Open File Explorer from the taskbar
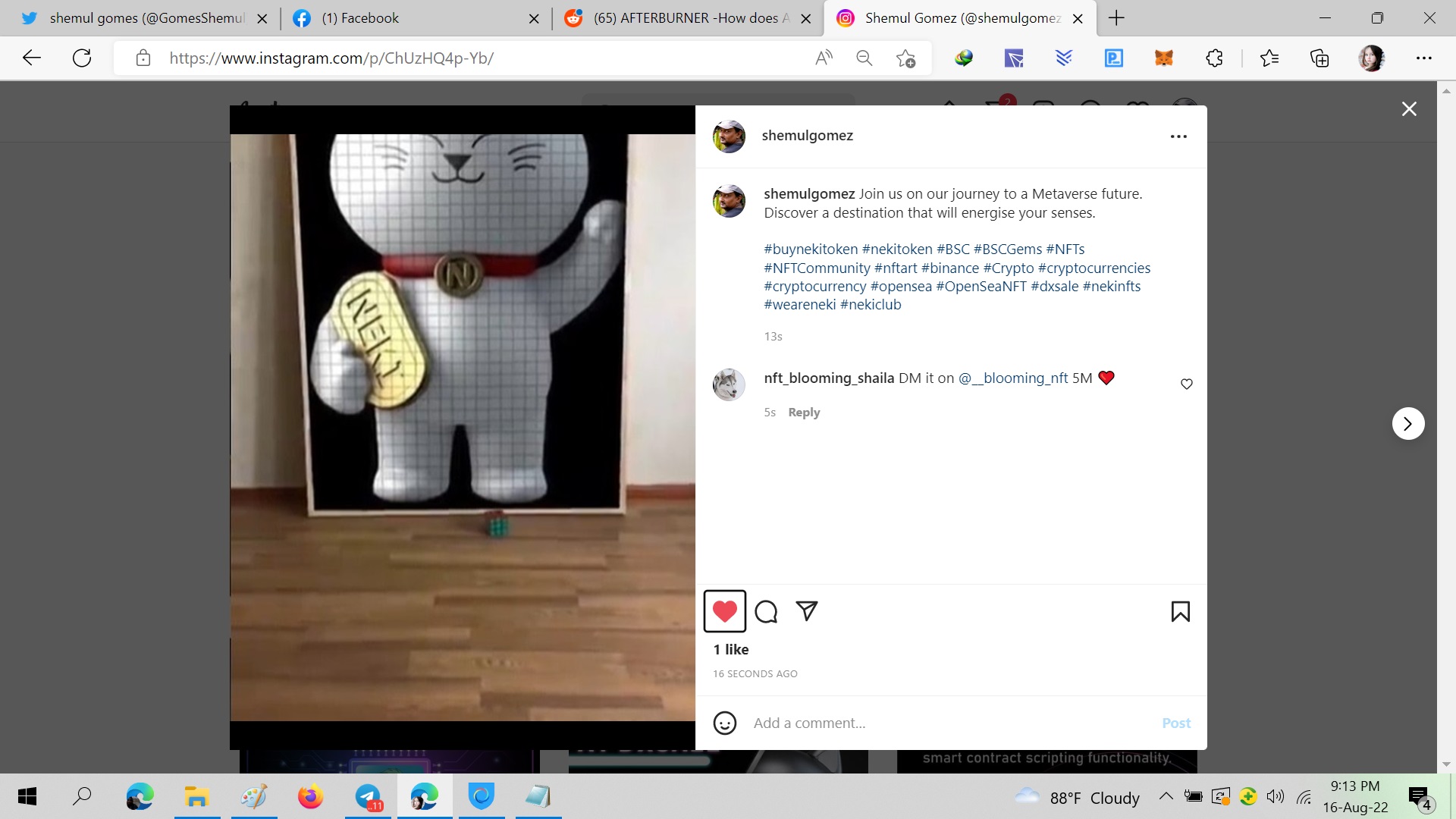1456x819 pixels. [196, 796]
